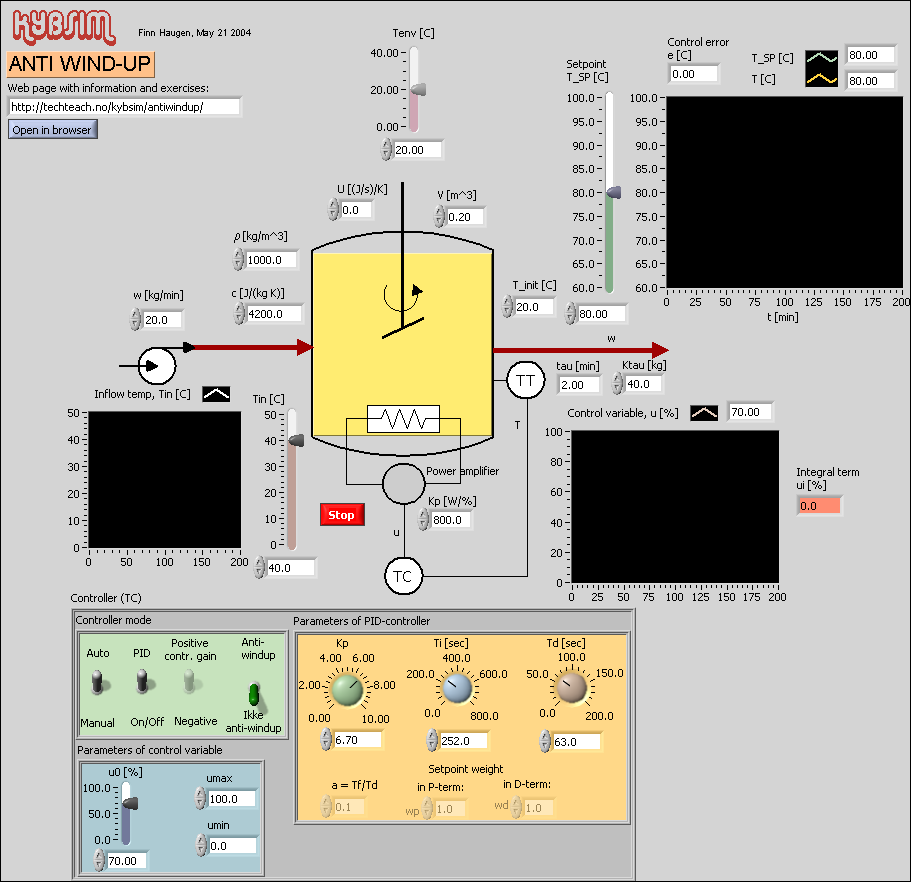Click the TC temperature controller circle
This screenshot has width=911, height=882.
click(x=404, y=575)
